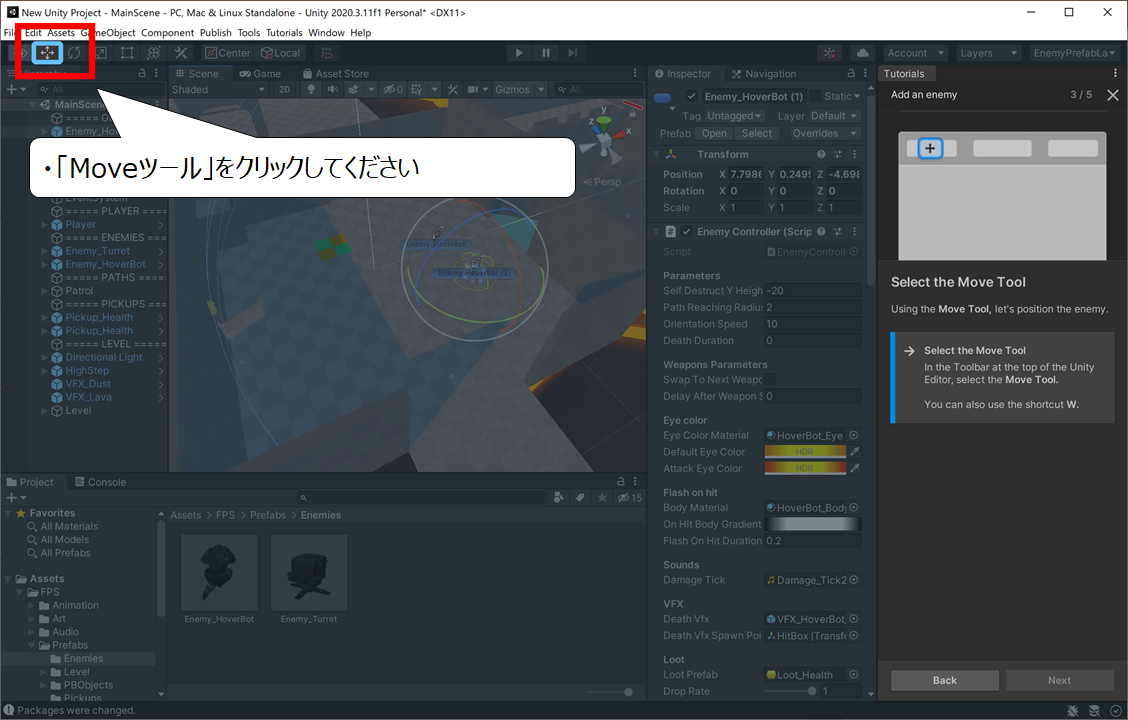Open the Animation folder in Project

point(75,606)
